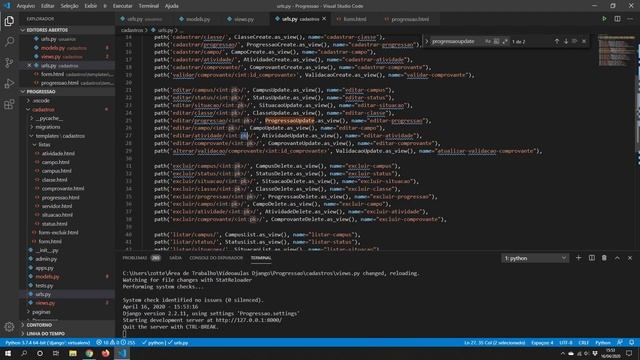Select Python interpreter in status bar
This screenshot has width=640, height=360.
48,342
